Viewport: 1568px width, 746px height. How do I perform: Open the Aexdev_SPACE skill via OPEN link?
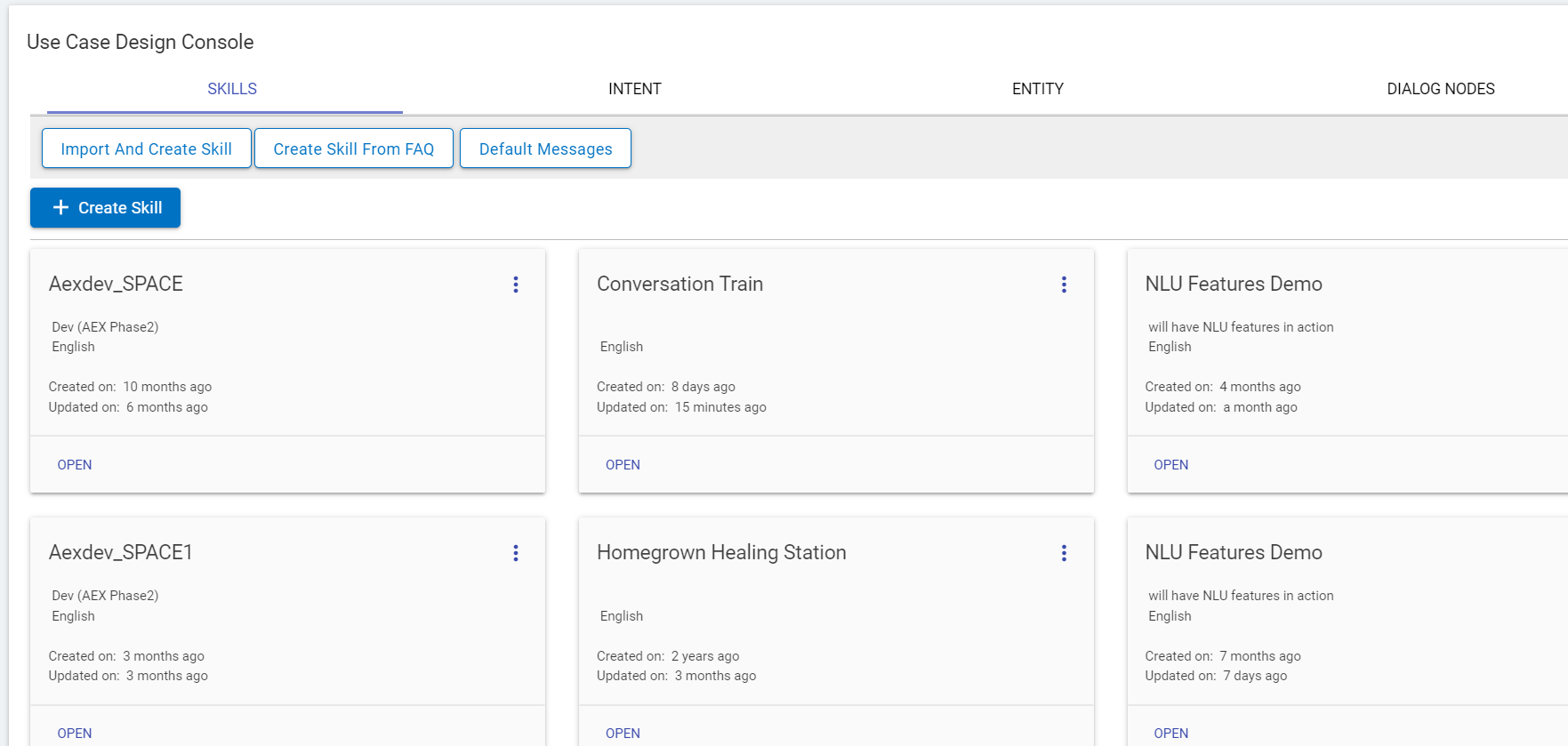point(75,465)
